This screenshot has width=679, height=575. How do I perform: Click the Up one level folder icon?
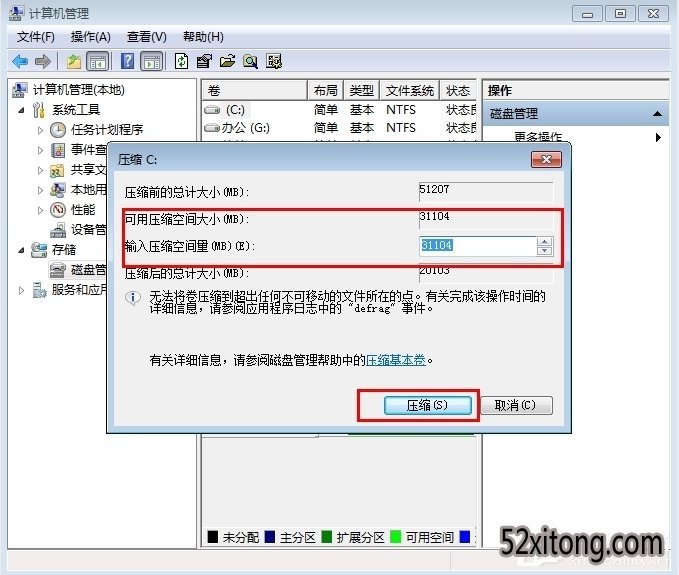[74, 61]
